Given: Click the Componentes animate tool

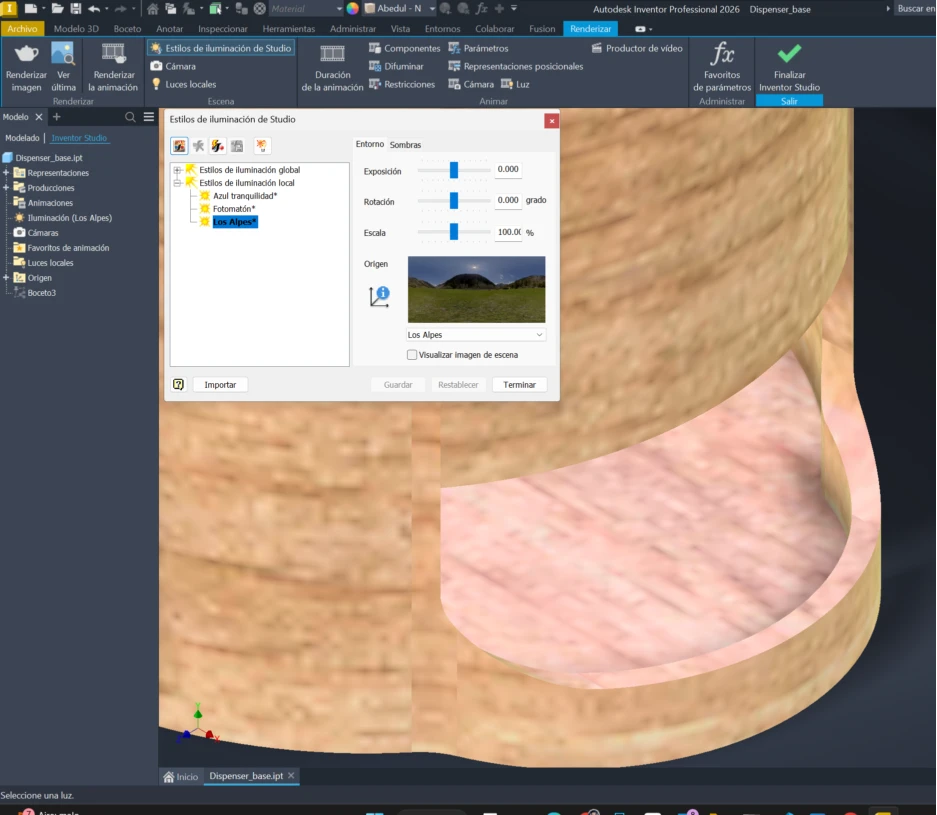Looking at the screenshot, I should pyautogui.click(x=405, y=48).
